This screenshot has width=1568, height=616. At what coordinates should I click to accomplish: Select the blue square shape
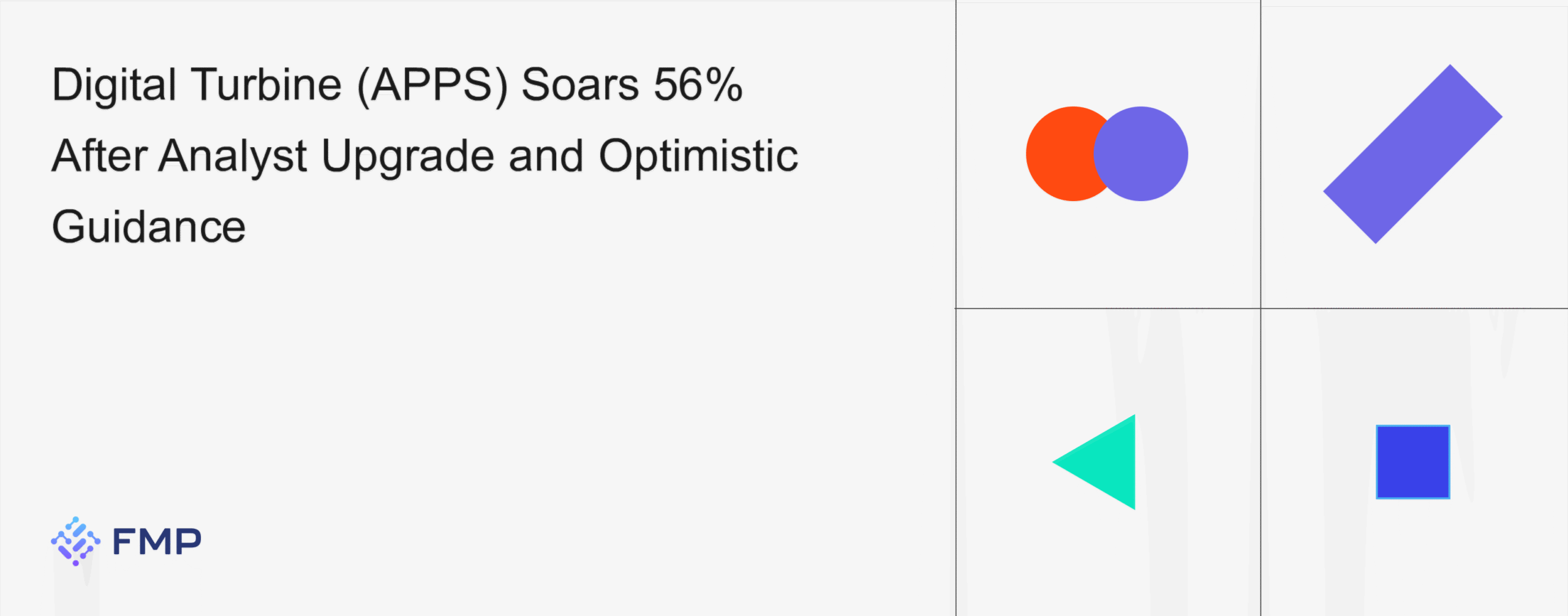pyautogui.click(x=1412, y=462)
